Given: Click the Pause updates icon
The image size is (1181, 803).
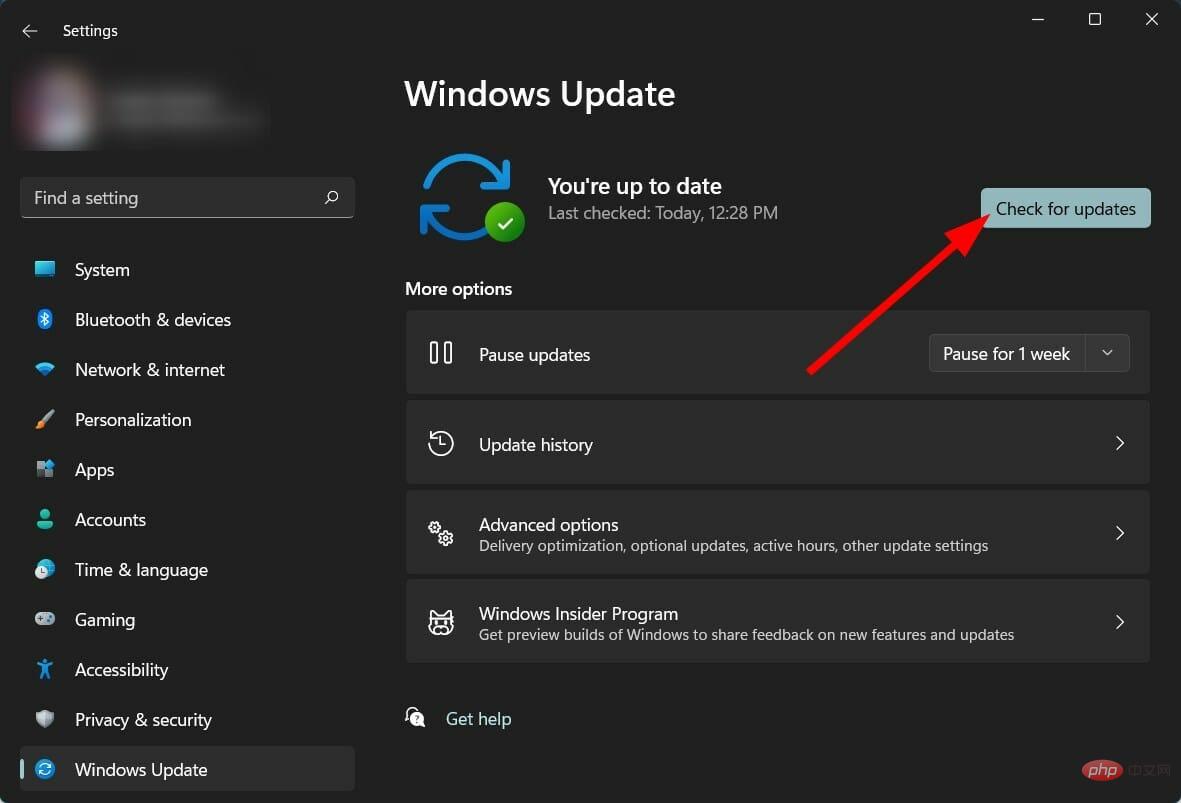Looking at the screenshot, I should pyautogui.click(x=440, y=353).
